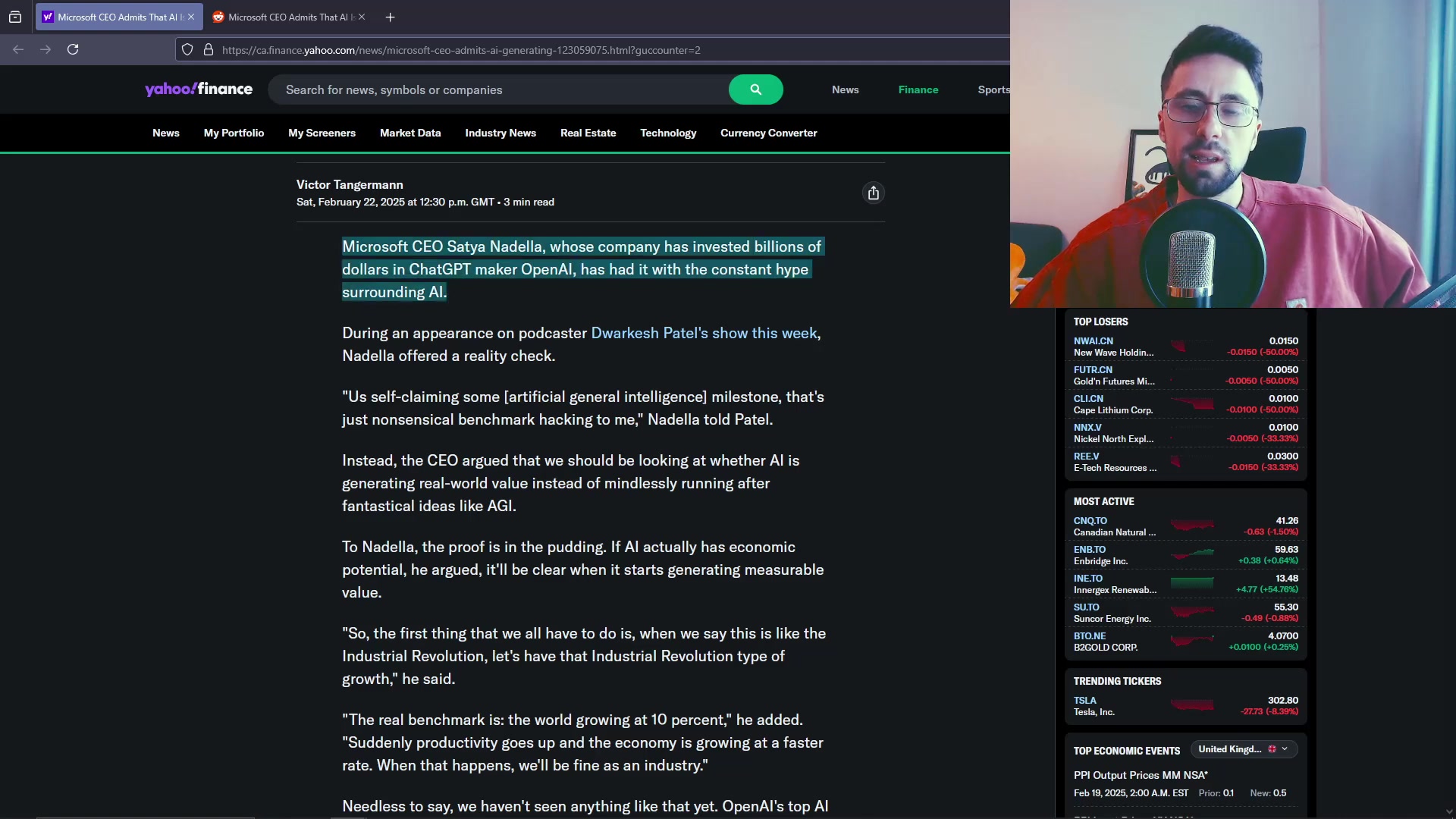Open the FUTR.CN ticker link
1456x819 pixels.
1093,370
